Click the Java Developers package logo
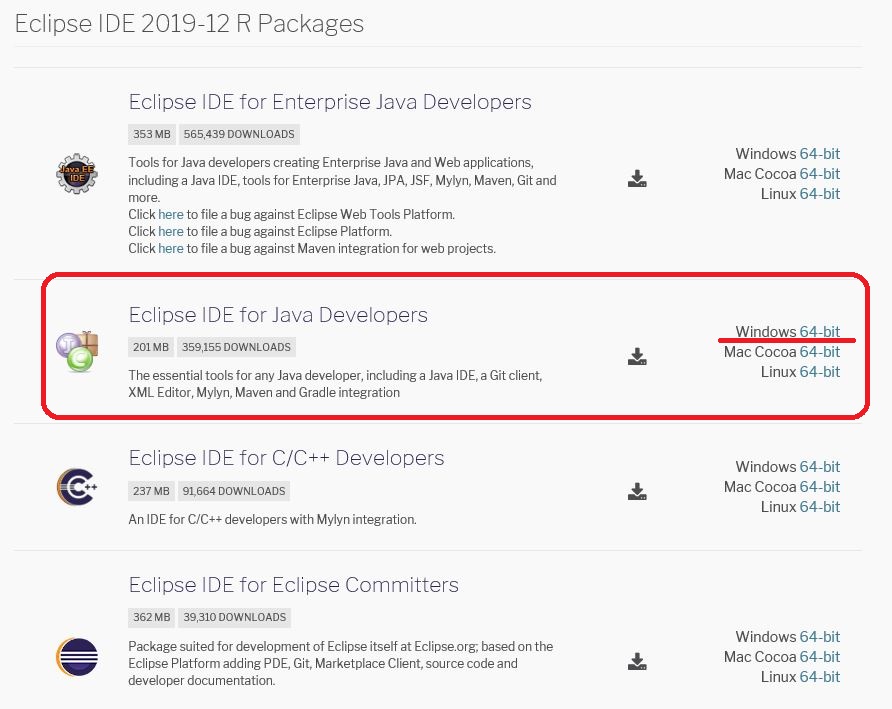The image size is (892, 709). pyautogui.click(x=77, y=351)
